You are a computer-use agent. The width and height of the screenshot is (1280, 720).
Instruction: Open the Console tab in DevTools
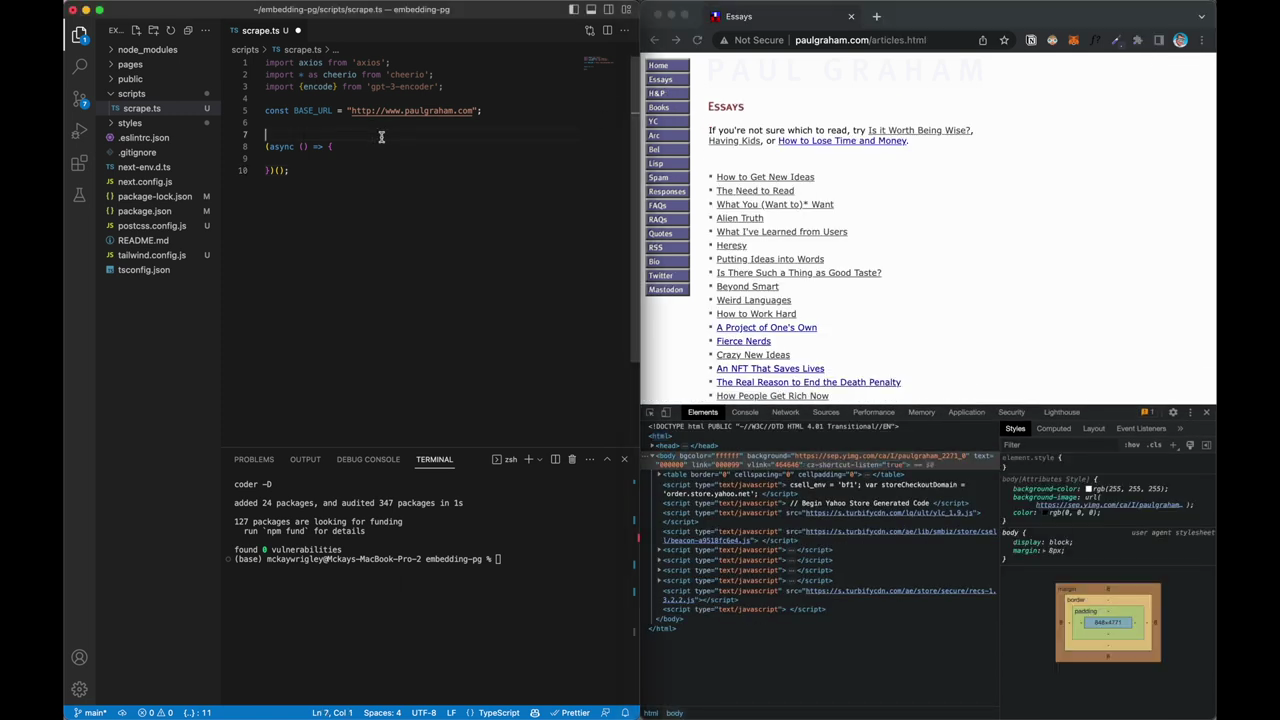pyautogui.click(x=745, y=412)
